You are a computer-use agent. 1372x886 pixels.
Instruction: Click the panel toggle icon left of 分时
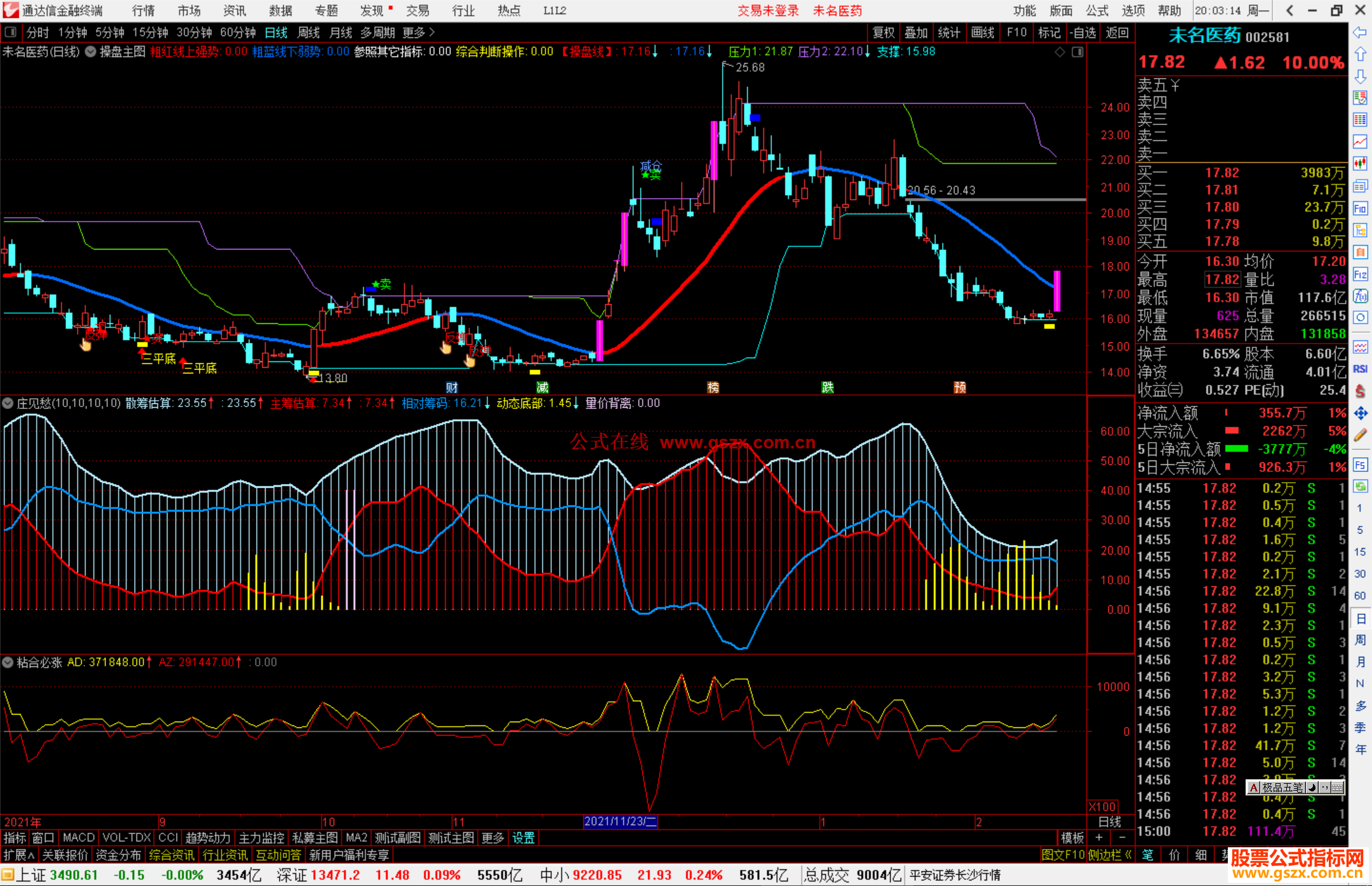click(x=10, y=32)
